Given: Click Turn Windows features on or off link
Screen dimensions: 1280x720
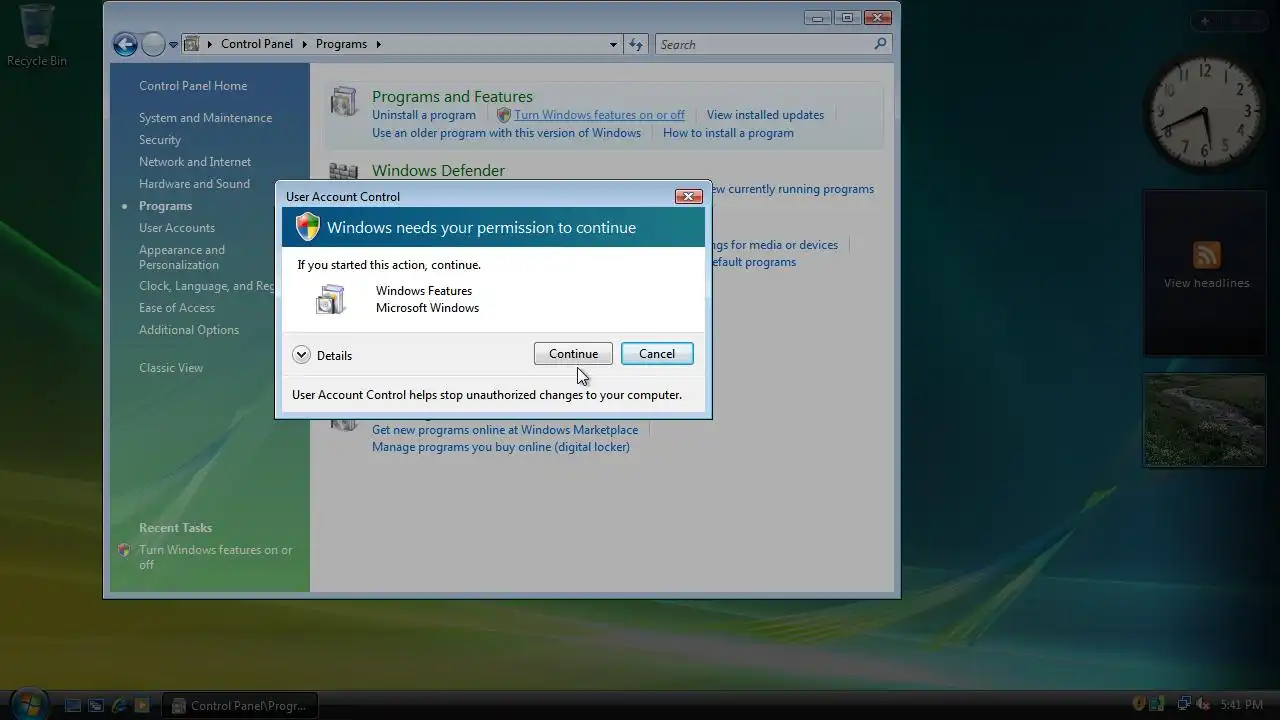Looking at the screenshot, I should pyautogui.click(x=599, y=115).
